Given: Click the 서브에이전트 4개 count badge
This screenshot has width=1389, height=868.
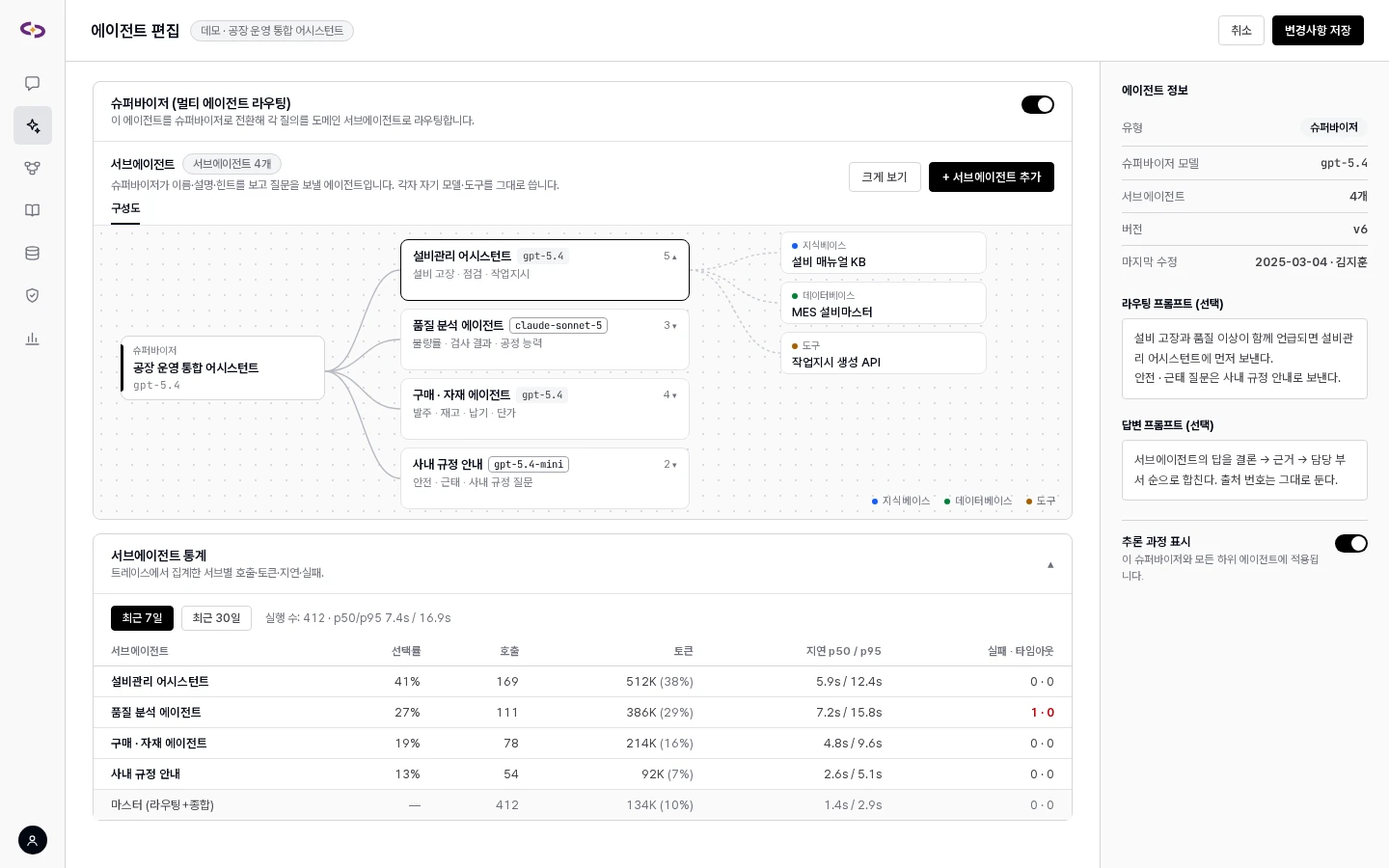Looking at the screenshot, I should point(231,164).
